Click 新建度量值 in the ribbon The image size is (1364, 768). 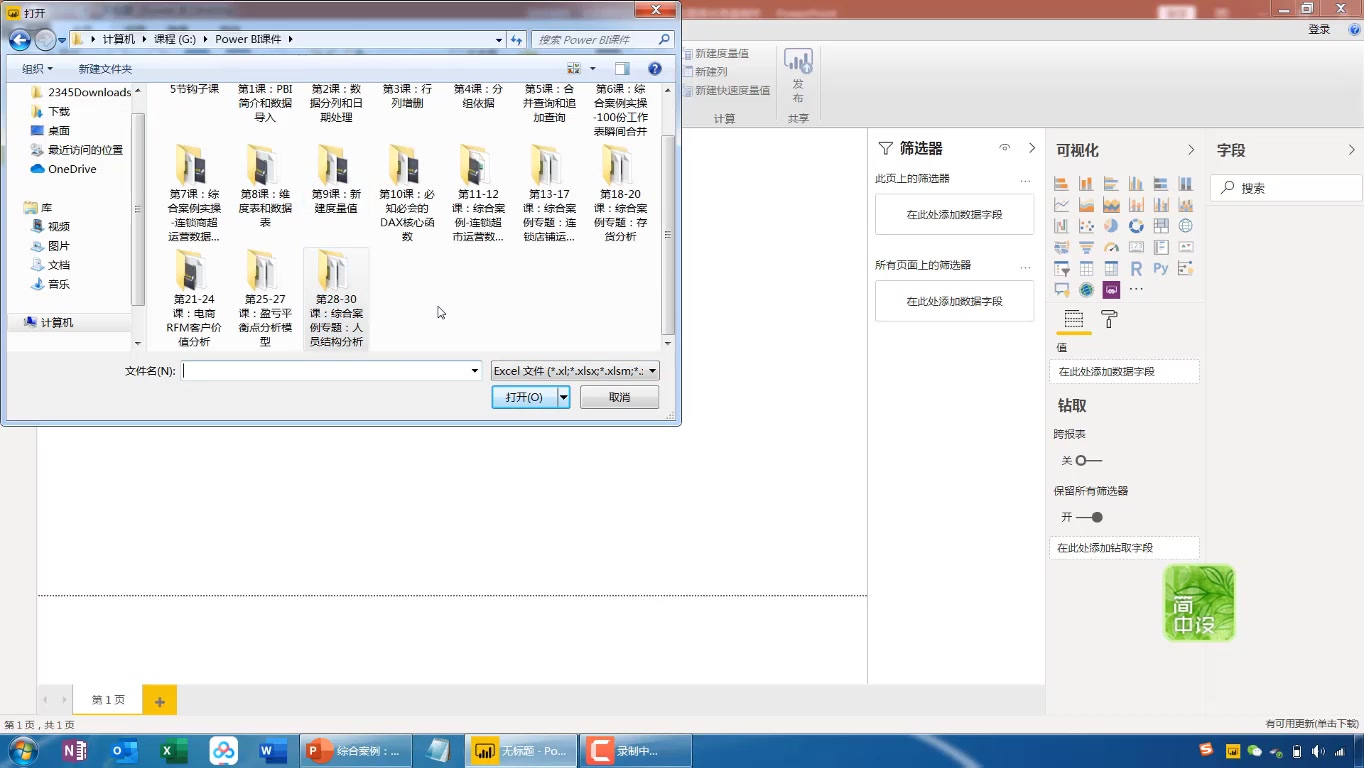click(715, 53)
